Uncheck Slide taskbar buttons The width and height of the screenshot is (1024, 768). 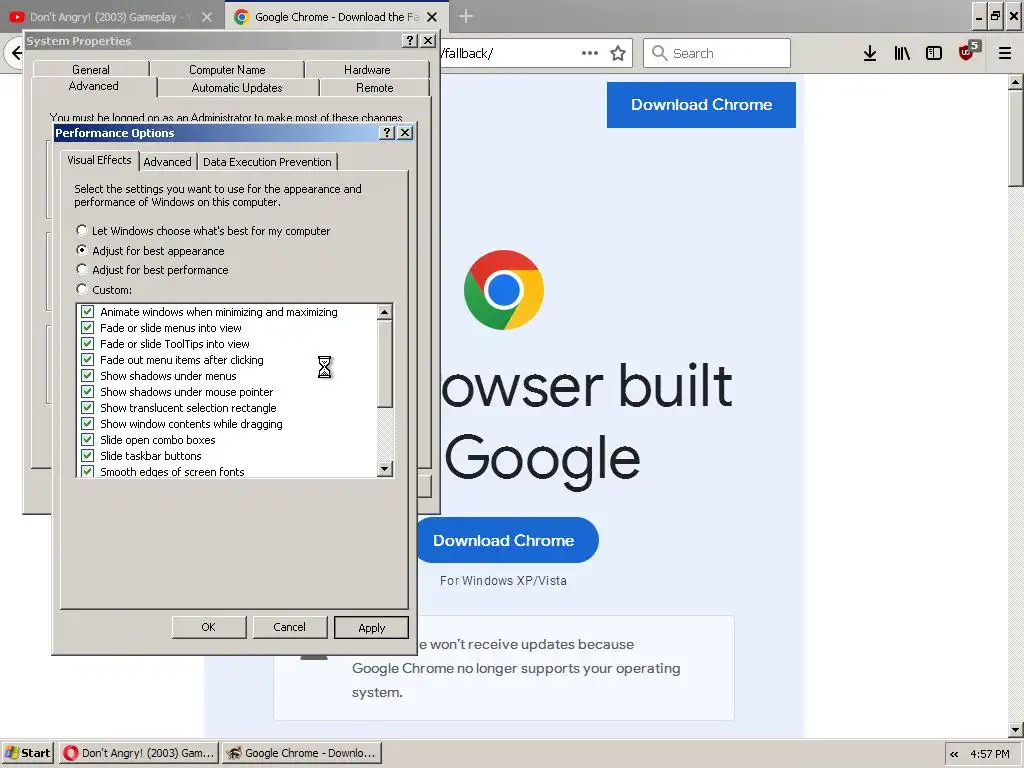(88, 456)
